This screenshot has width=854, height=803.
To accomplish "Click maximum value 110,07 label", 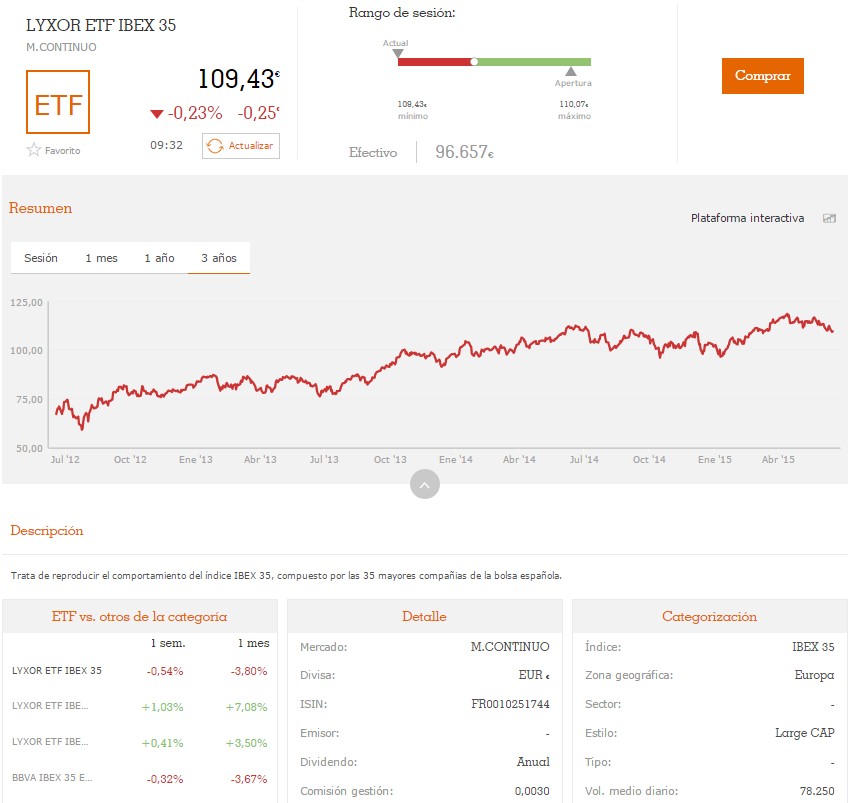I will point(574,104).
